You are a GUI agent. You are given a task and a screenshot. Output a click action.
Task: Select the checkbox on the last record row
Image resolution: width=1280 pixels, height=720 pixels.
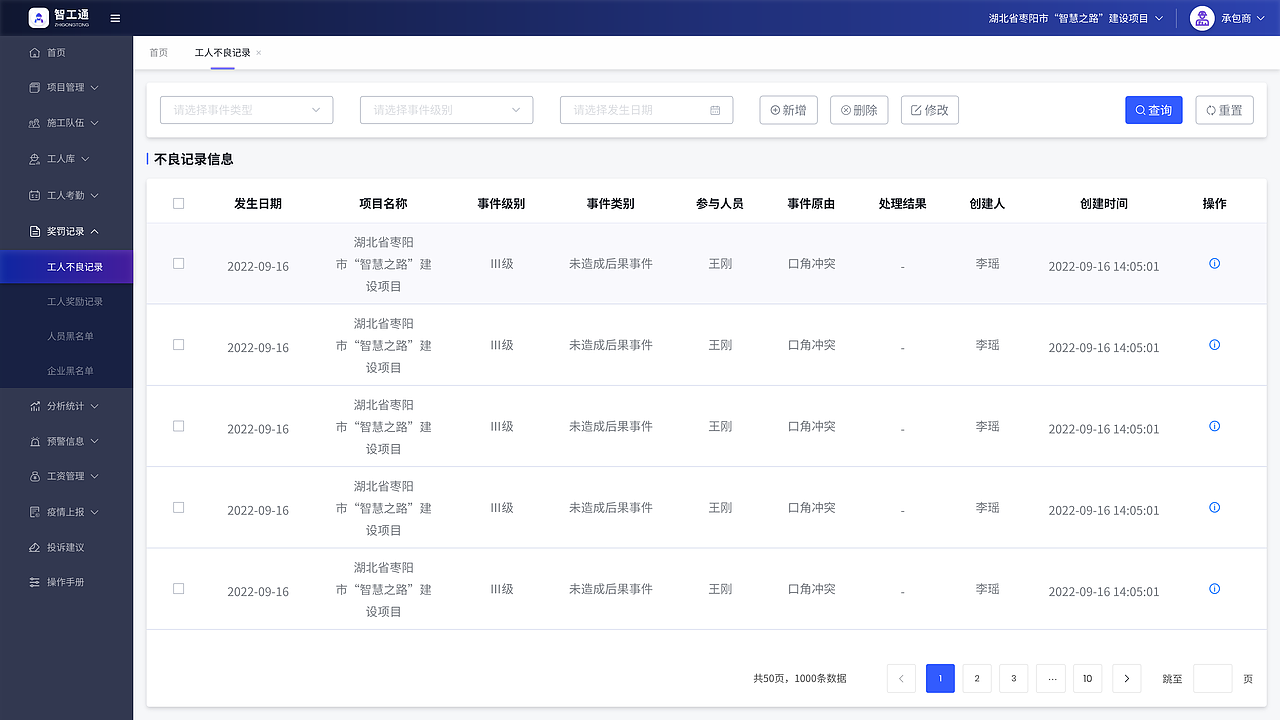(178, 588)
